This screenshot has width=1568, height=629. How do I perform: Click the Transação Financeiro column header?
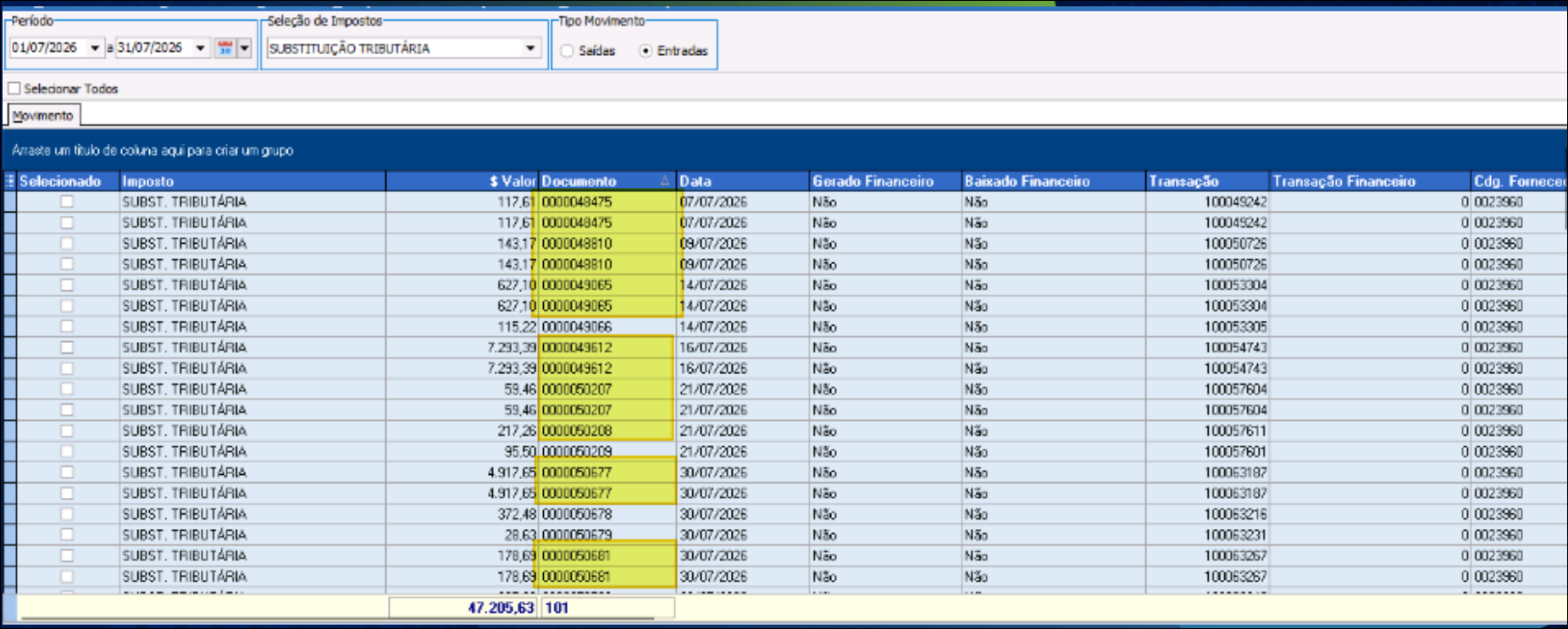(1370, 181)
